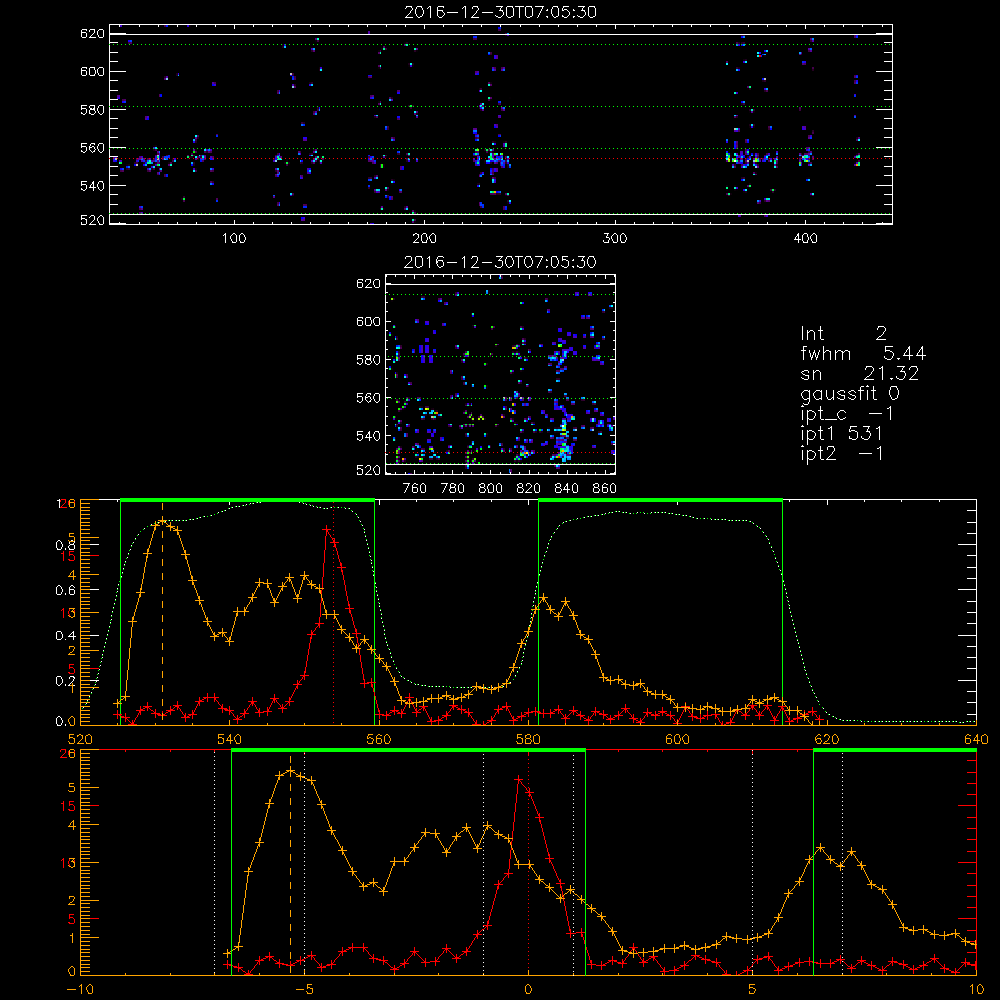
Task: Select the 'Int 2' readout line
Action: (x=843, y=333)
